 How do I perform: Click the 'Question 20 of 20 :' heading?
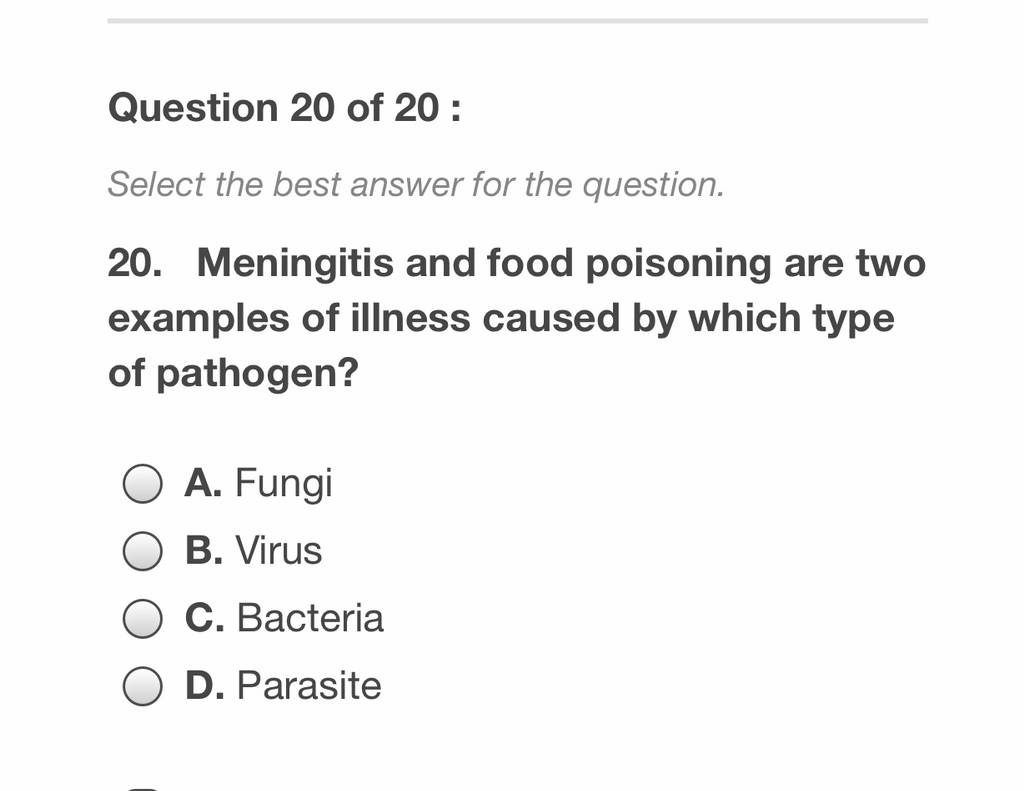285,107
